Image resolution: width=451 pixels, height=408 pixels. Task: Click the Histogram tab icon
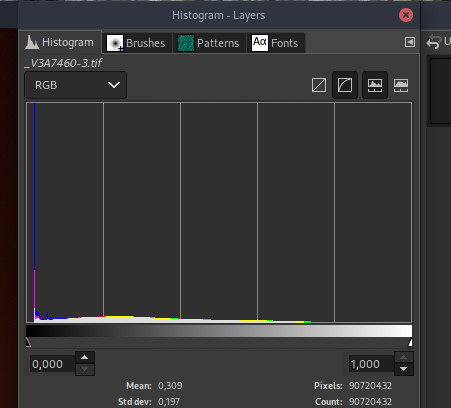click(32, 42)
